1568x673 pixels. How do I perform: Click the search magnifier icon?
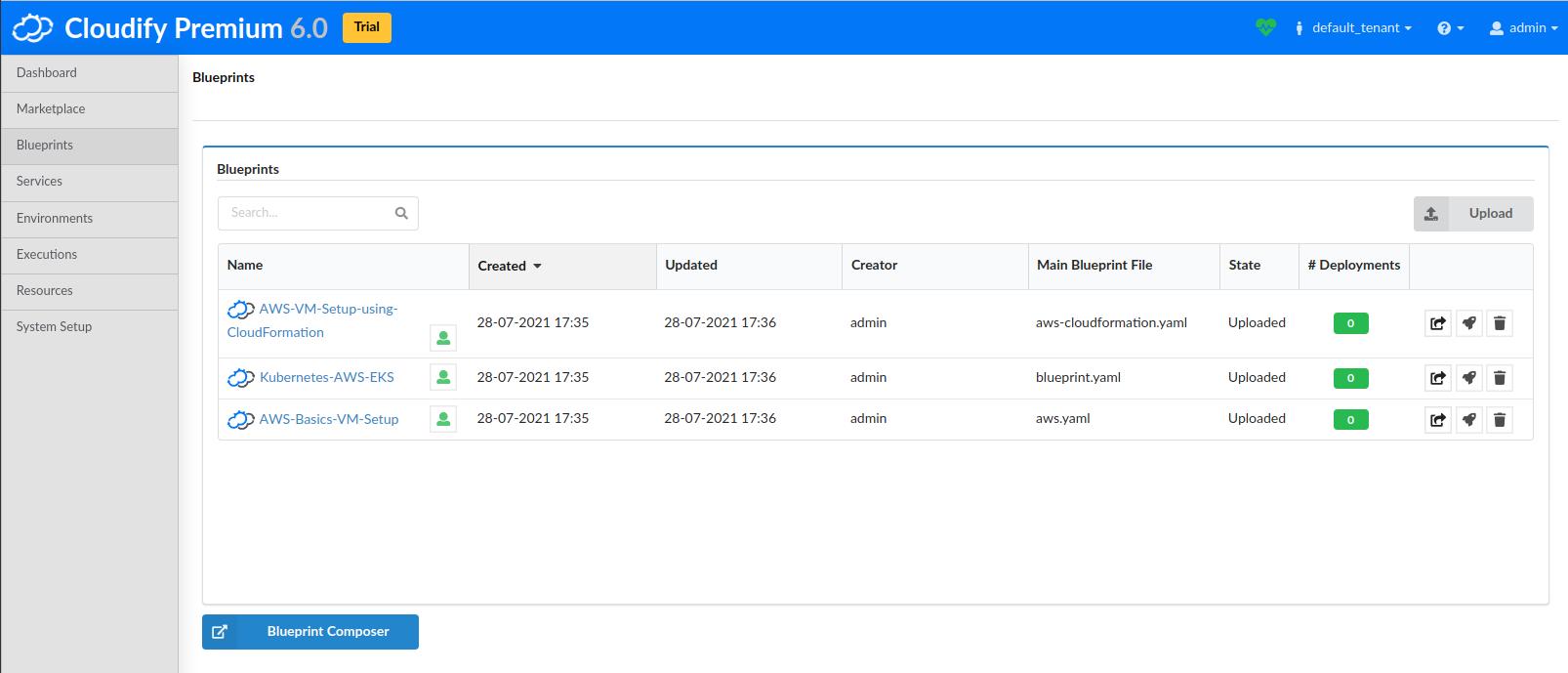(x=401, y=213)
